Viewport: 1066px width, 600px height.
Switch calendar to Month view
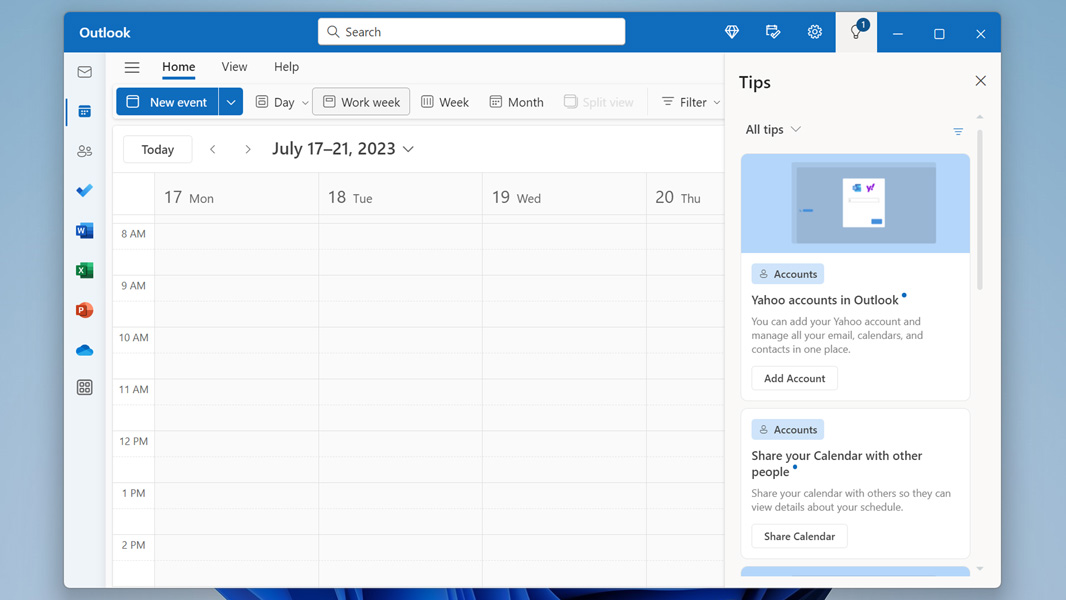click(x=515, y=101)
